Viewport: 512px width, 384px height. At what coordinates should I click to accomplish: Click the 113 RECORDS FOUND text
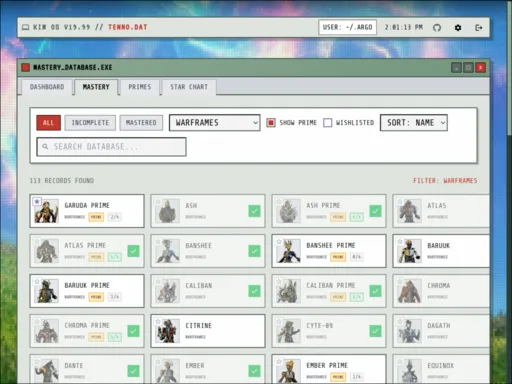coord(62,181)
